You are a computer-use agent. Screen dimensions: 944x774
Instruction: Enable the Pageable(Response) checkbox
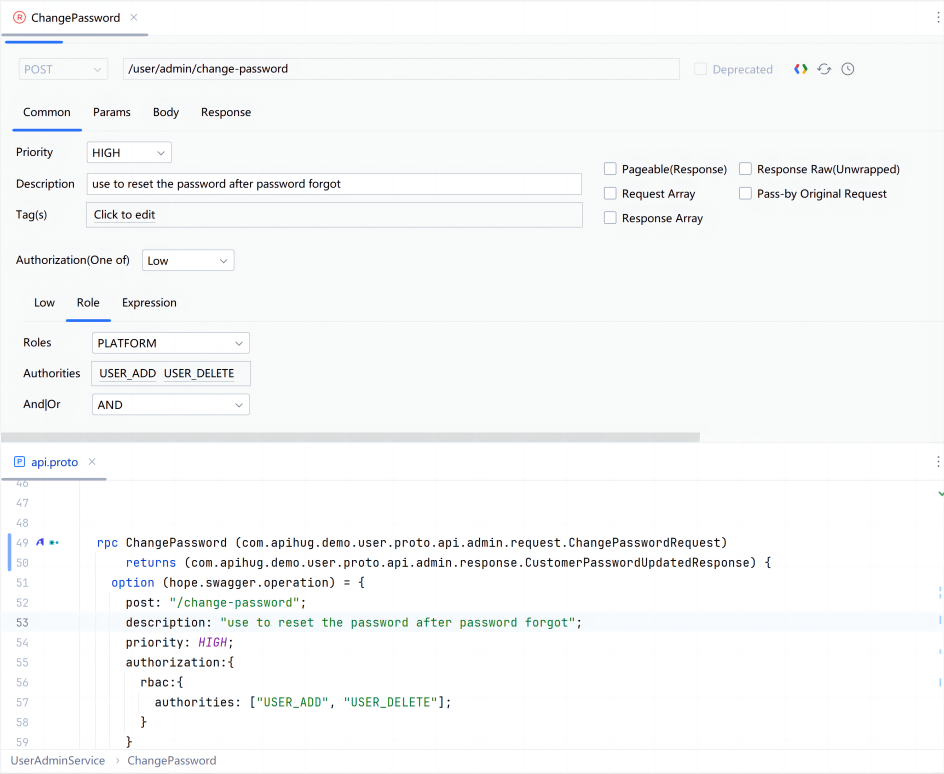[610, 169]
